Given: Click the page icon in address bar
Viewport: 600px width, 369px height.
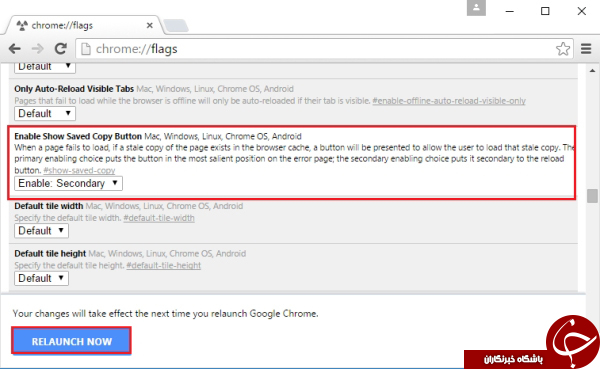Looking at the screenshot, I should point(86,49).
